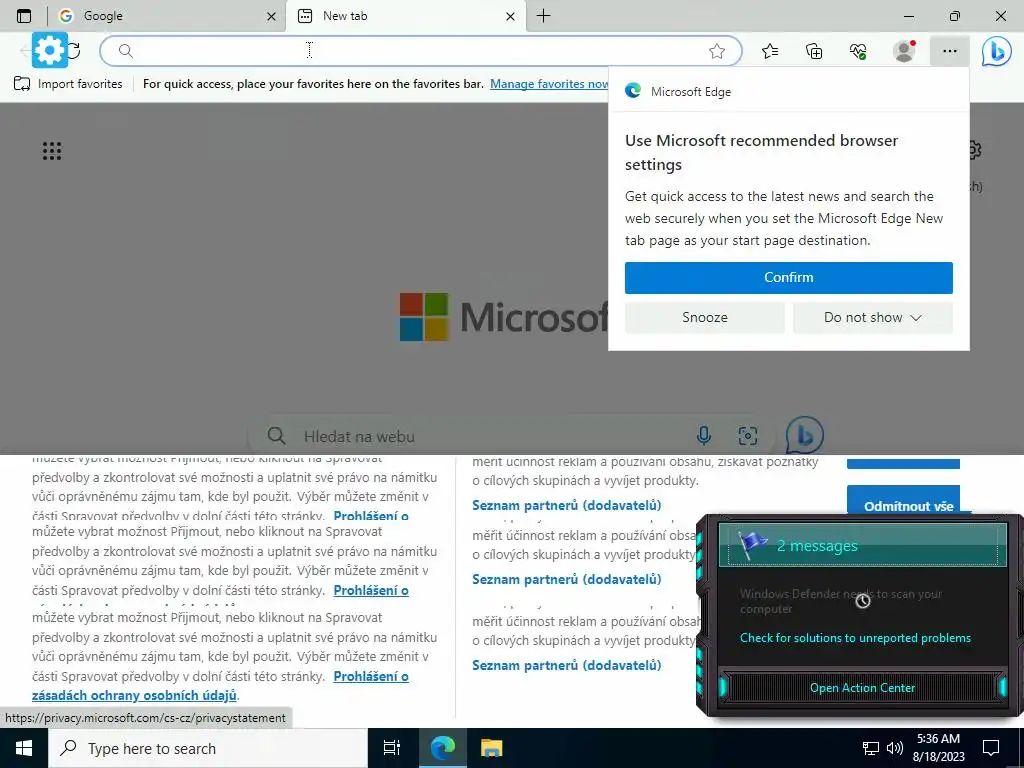Image resolution: width=1024 pixels, height=768 pixels.
Task: Open Task View on the taskbar
Action: coord(392,748)
